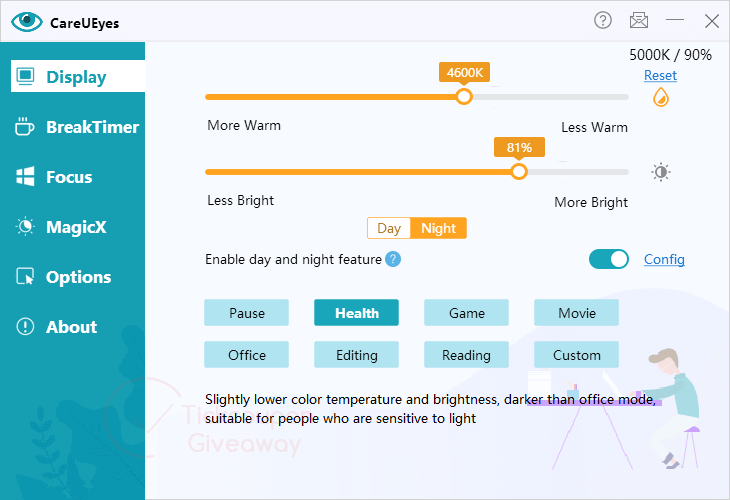The width and height of the screenshot is (730, 500).
Task: Close the CareUEyes window
Action: [711, 21]
